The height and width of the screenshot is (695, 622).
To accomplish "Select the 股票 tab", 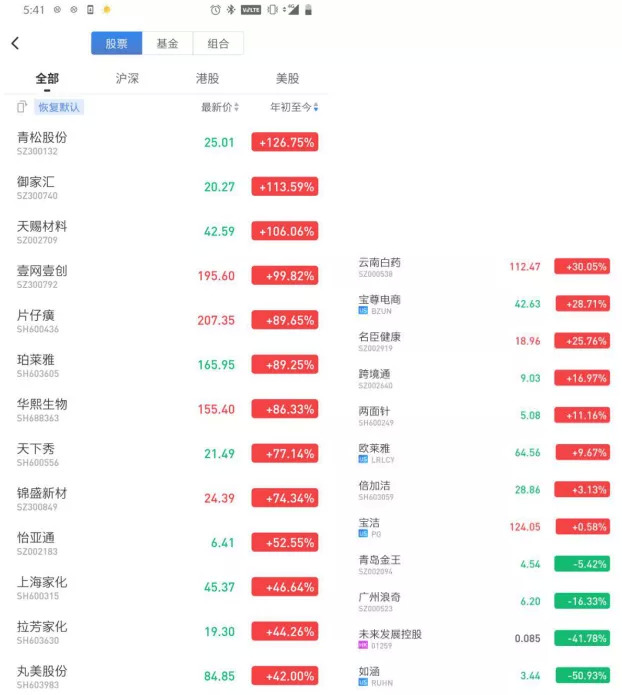I will click(x=117, y=43).
